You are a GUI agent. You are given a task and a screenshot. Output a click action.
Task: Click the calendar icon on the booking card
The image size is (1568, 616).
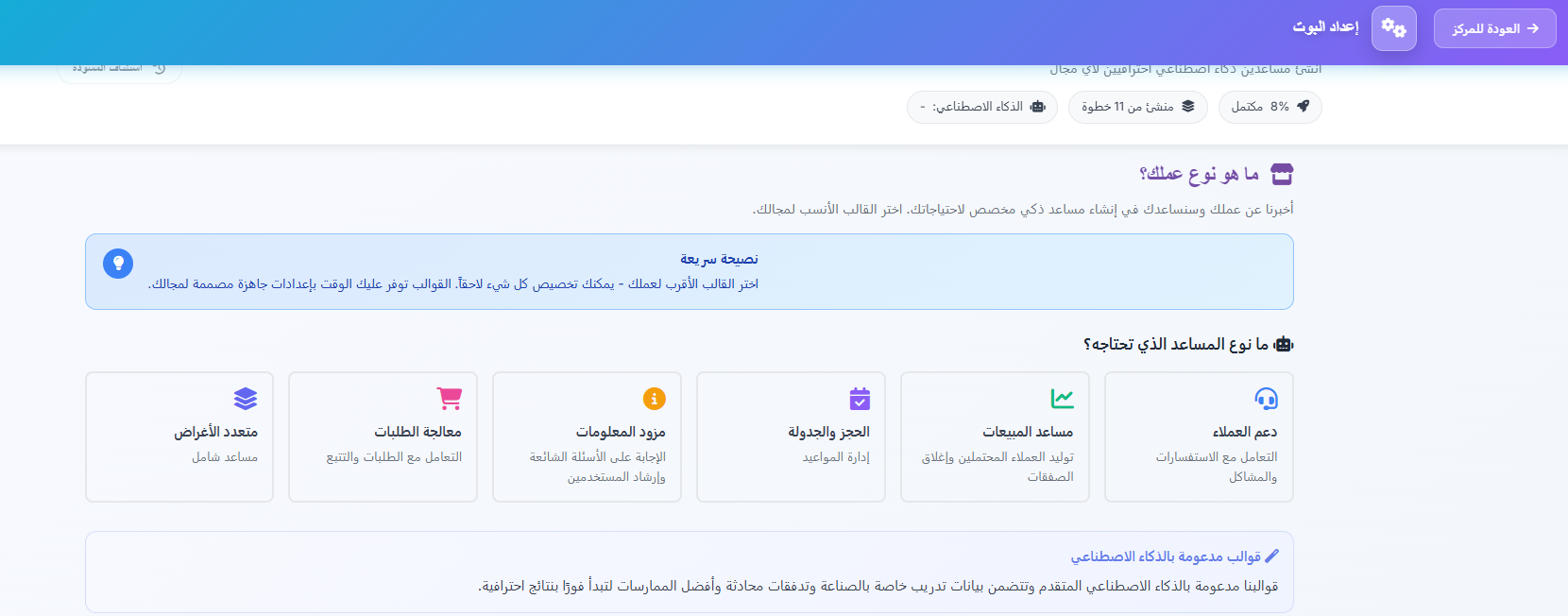(860, 399)
